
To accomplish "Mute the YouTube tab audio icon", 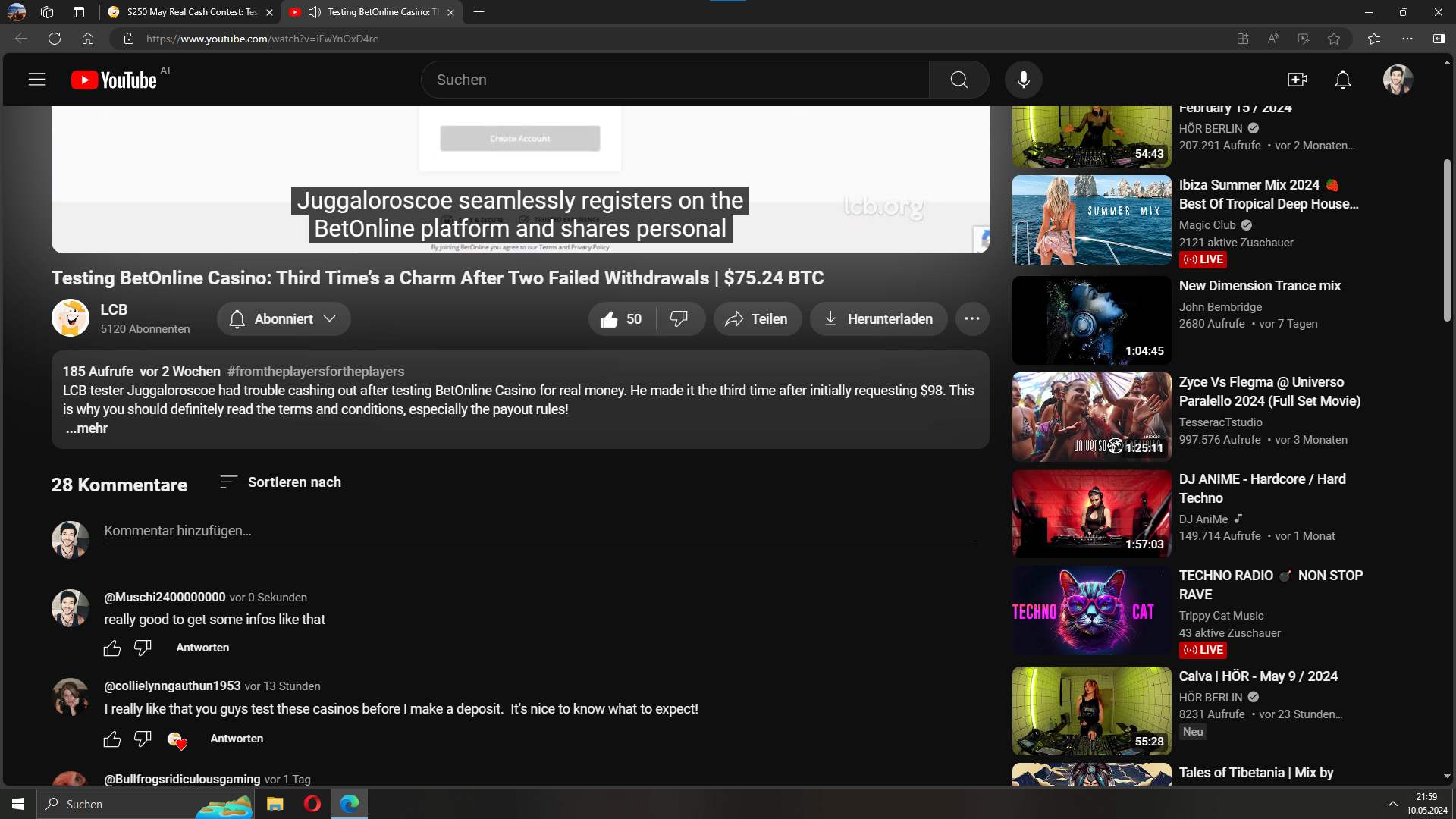I will pos(315,12).
